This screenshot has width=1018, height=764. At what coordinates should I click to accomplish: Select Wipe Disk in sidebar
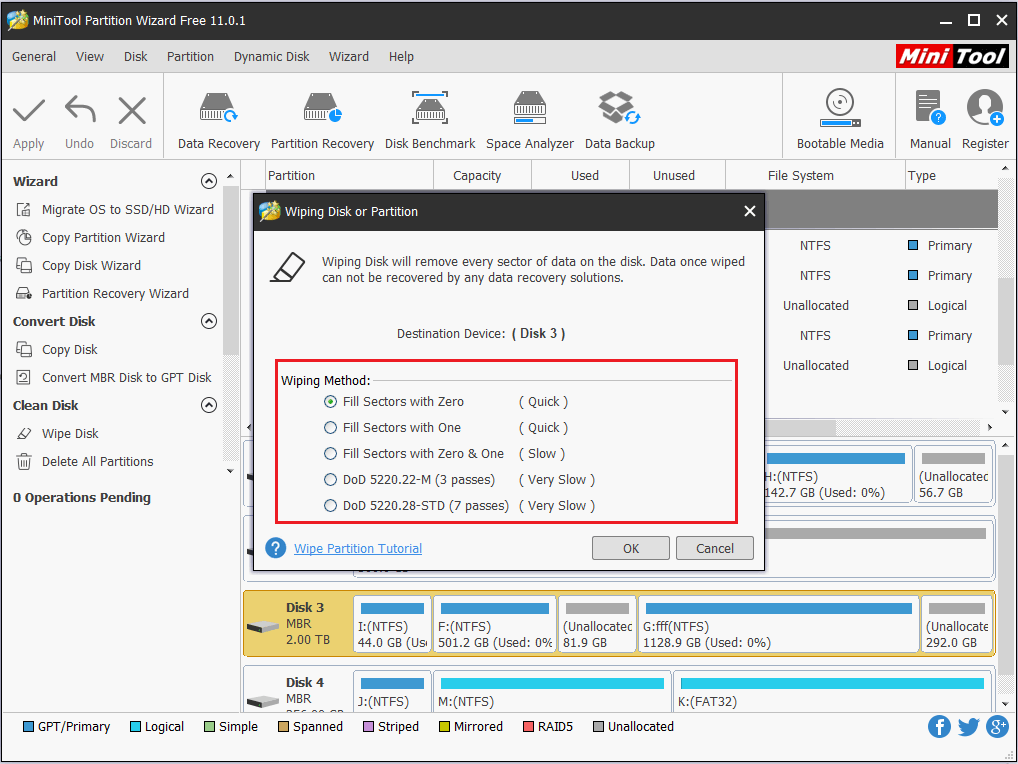click(57, 433)
